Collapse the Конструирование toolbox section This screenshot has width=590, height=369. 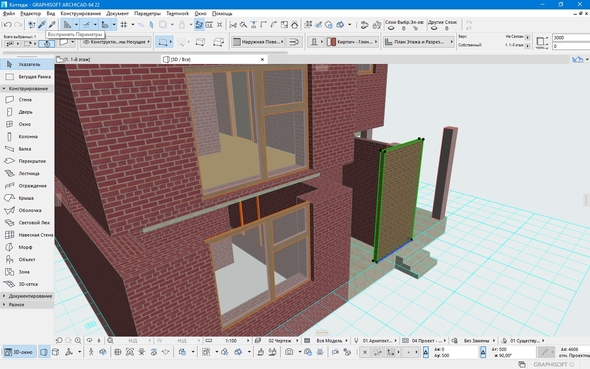coord(27,89)
